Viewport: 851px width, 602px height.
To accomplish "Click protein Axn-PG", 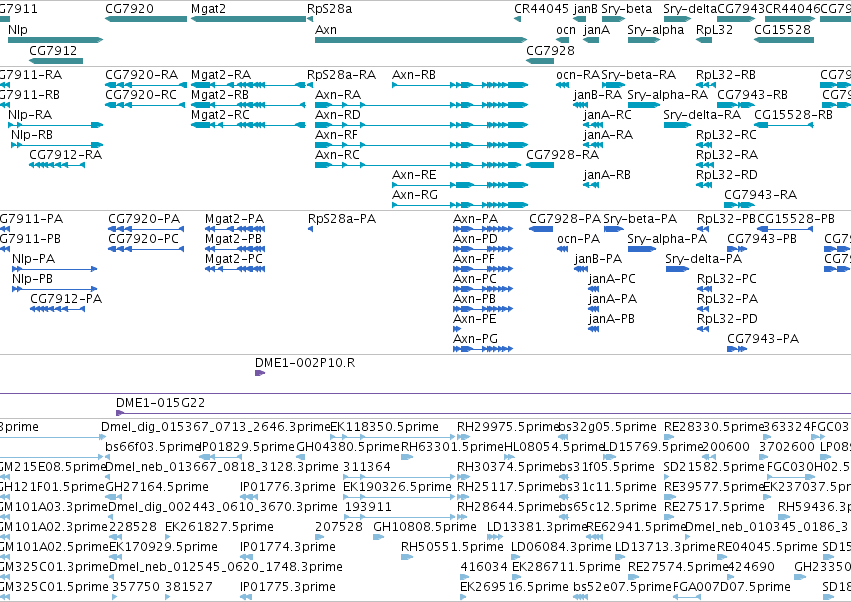I will [475, 339].
